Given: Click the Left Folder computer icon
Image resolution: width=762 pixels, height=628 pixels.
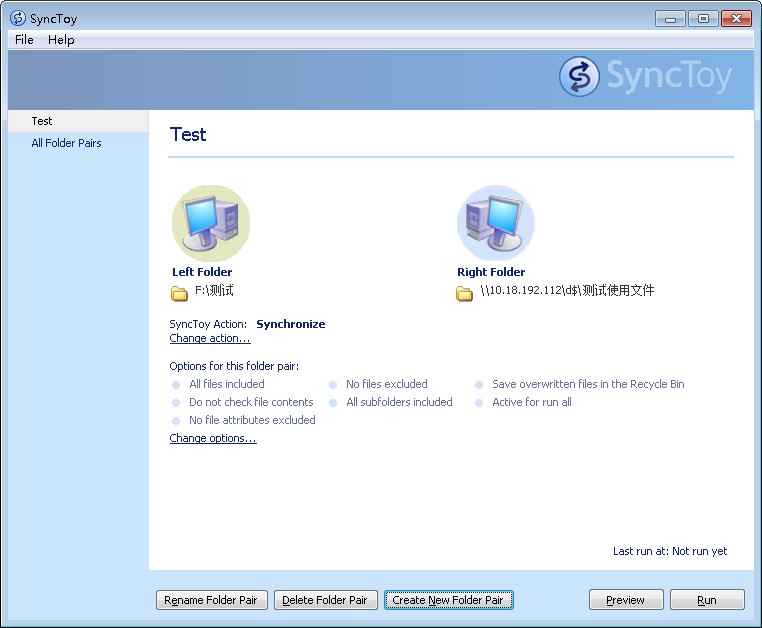Looking at the screenshot, I should tap(211, 223).
